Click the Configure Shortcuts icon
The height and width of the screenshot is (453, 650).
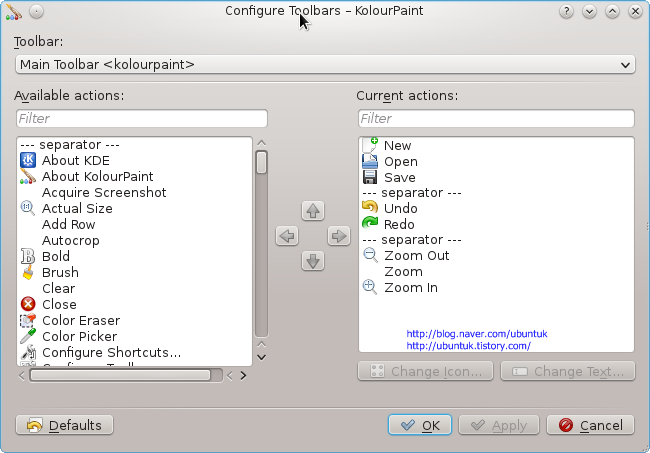(28, 352)
